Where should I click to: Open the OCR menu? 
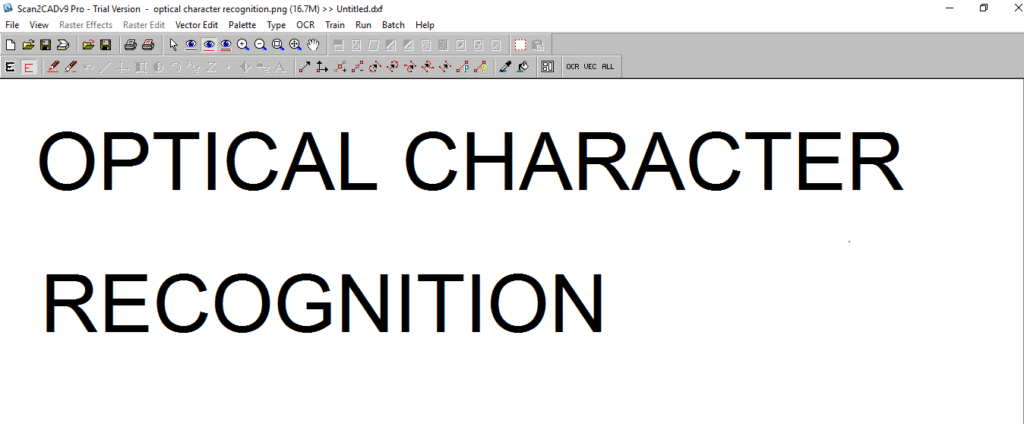tap(306, 25)
